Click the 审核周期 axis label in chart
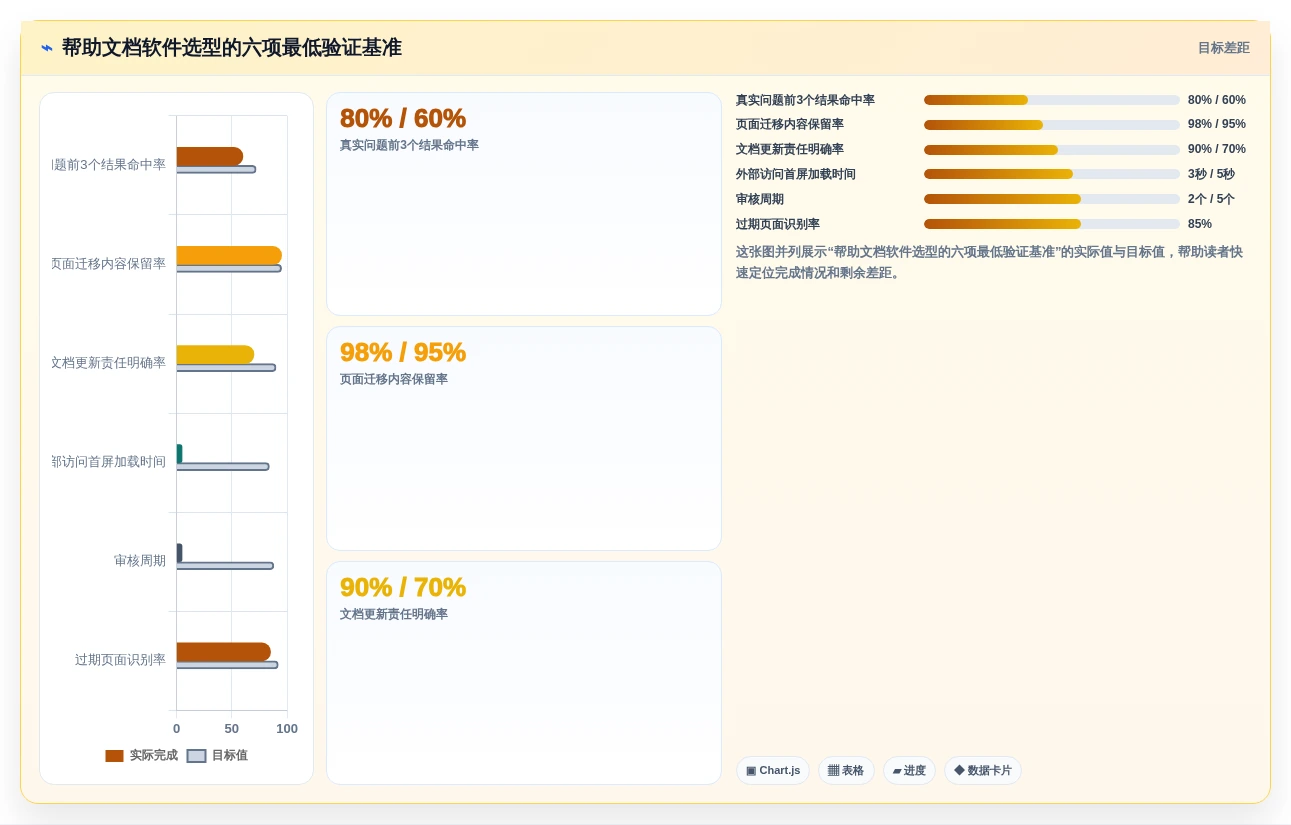The image size is (1291, 825). 140,561
